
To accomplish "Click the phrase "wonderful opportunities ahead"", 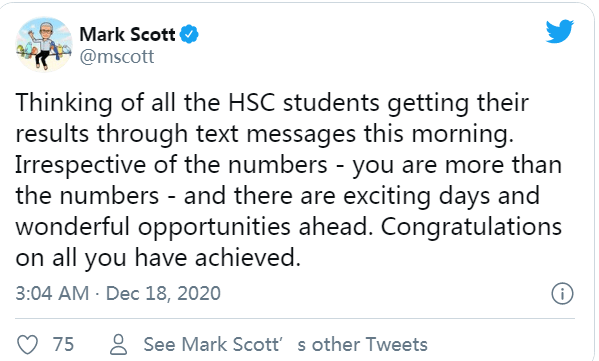I will [194, 227].
